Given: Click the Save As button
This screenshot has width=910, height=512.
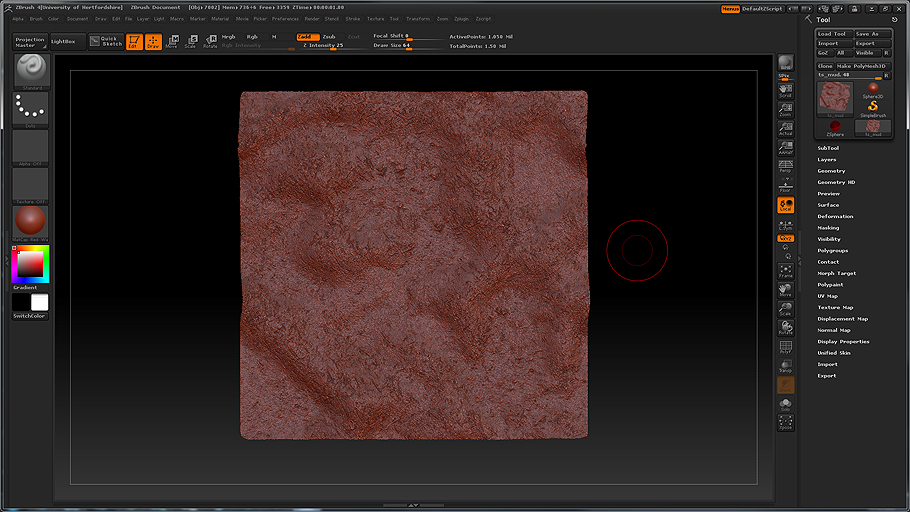Looking at the screenshot, I should coord(872,34).
